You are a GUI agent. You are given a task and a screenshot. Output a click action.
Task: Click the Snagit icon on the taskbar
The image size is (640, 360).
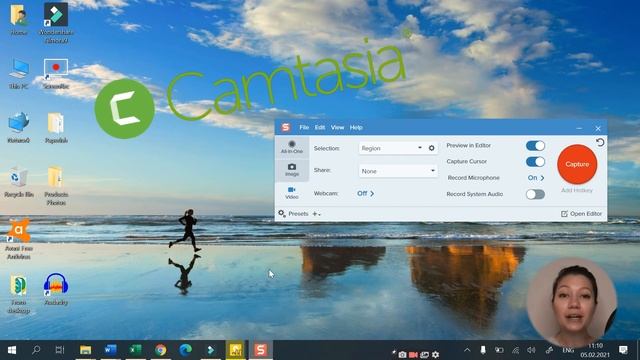tap(260, 350)
